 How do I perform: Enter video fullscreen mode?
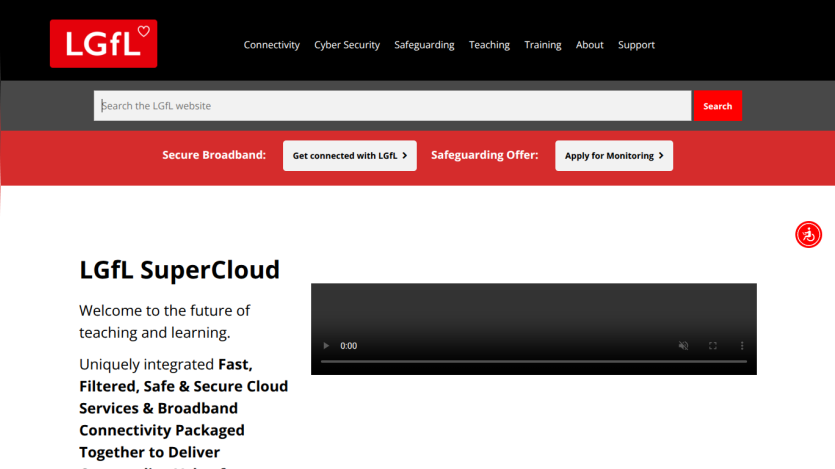[713, 345]
